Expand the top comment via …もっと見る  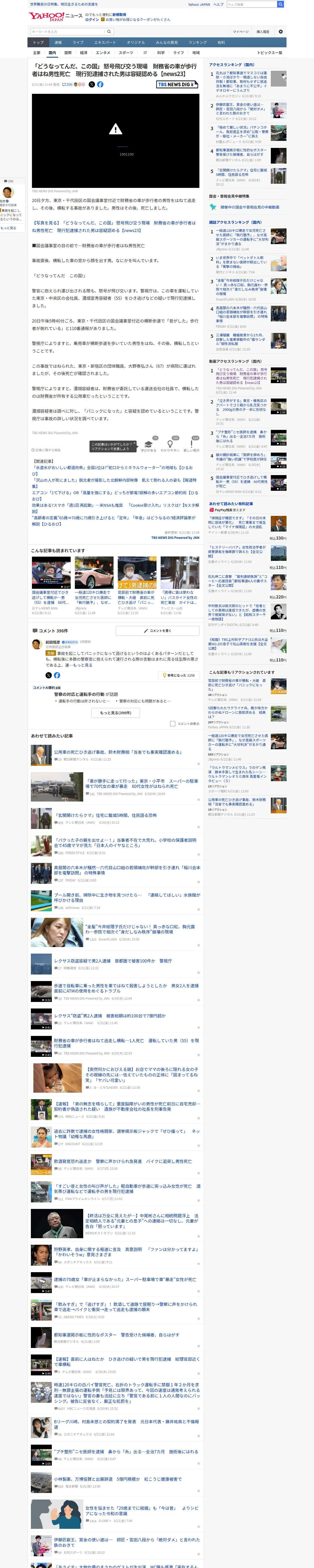point(83,665)
